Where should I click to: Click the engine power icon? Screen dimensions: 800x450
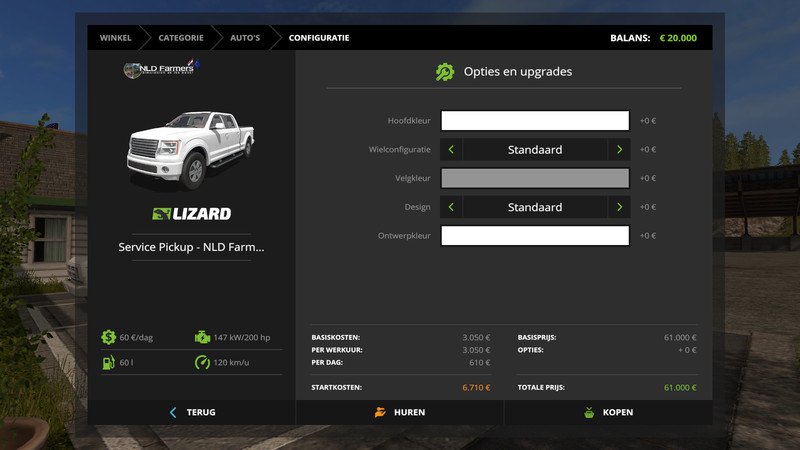203,337
